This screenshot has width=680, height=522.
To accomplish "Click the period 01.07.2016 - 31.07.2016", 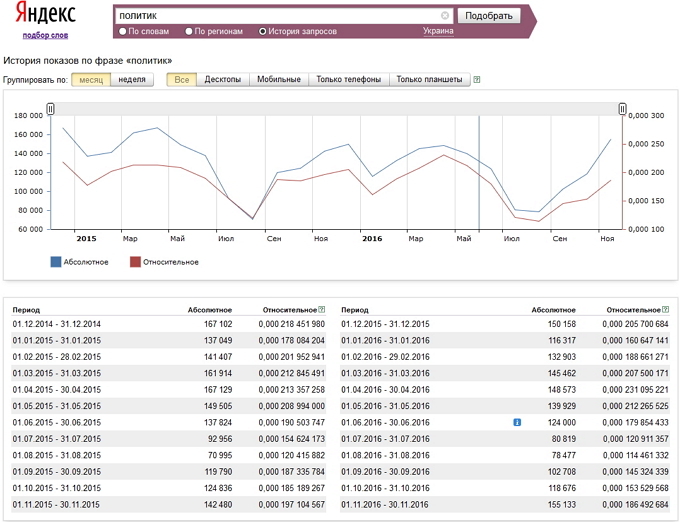I will coord(385,439).
